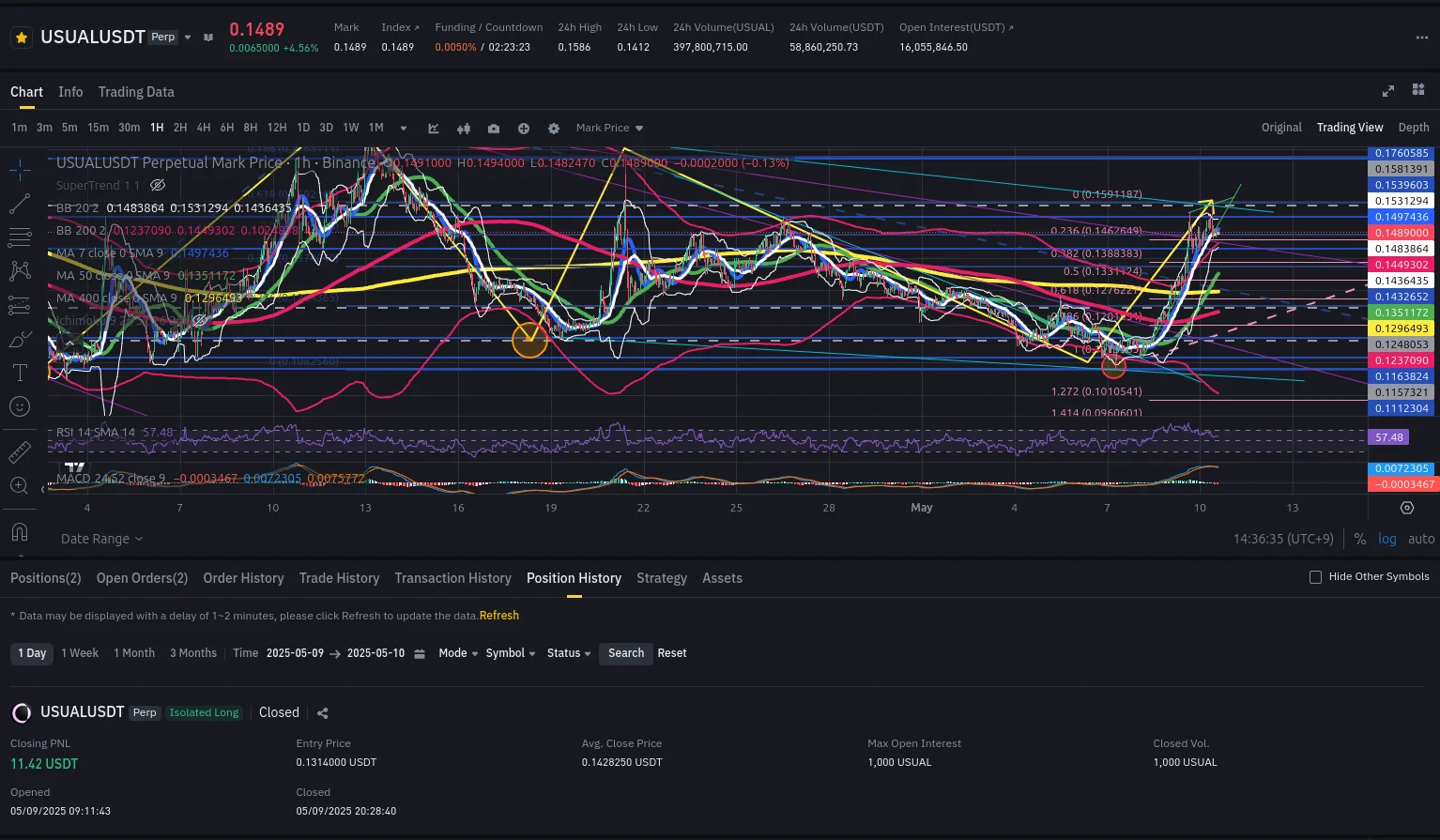Screen dimensions: 1440x840
Task: Click the Refresh link
Action: (x=498, y=616)
